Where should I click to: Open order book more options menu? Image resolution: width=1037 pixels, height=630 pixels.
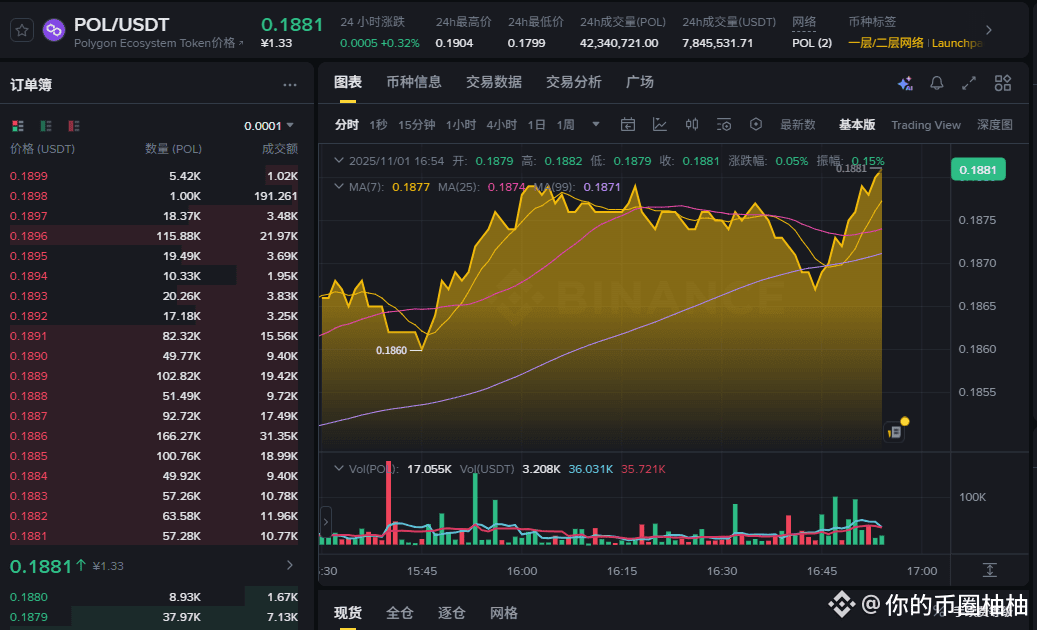point(290,85)
